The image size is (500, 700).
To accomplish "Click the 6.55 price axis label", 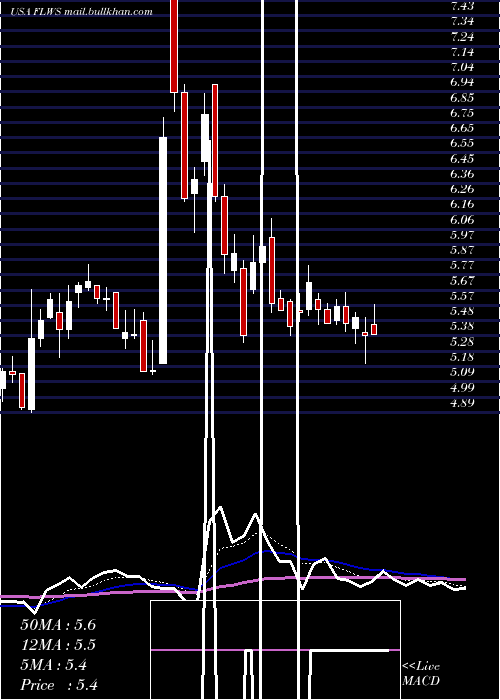I will [x=462, y=143].
